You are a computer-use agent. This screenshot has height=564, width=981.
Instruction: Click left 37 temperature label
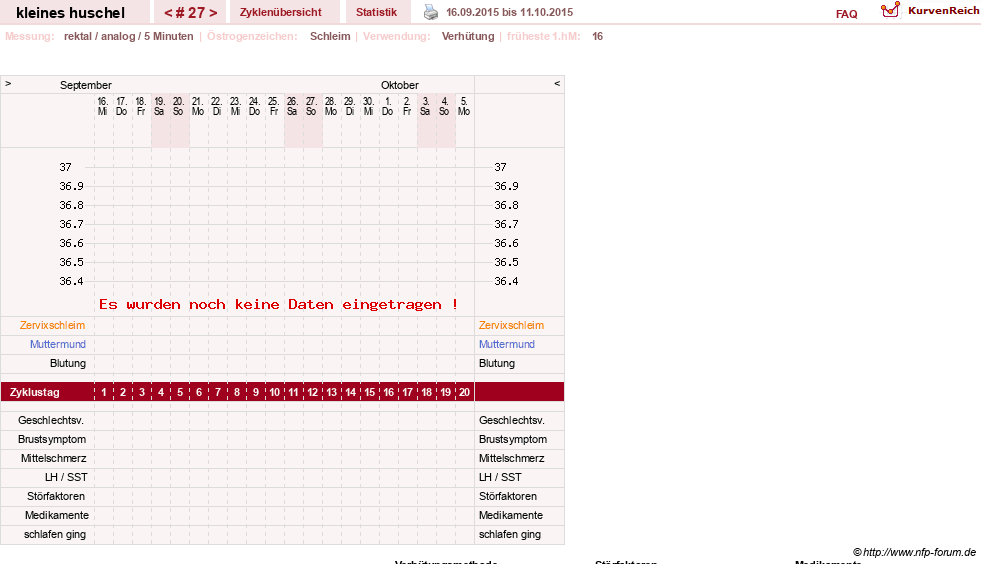(x=66, y=167)
